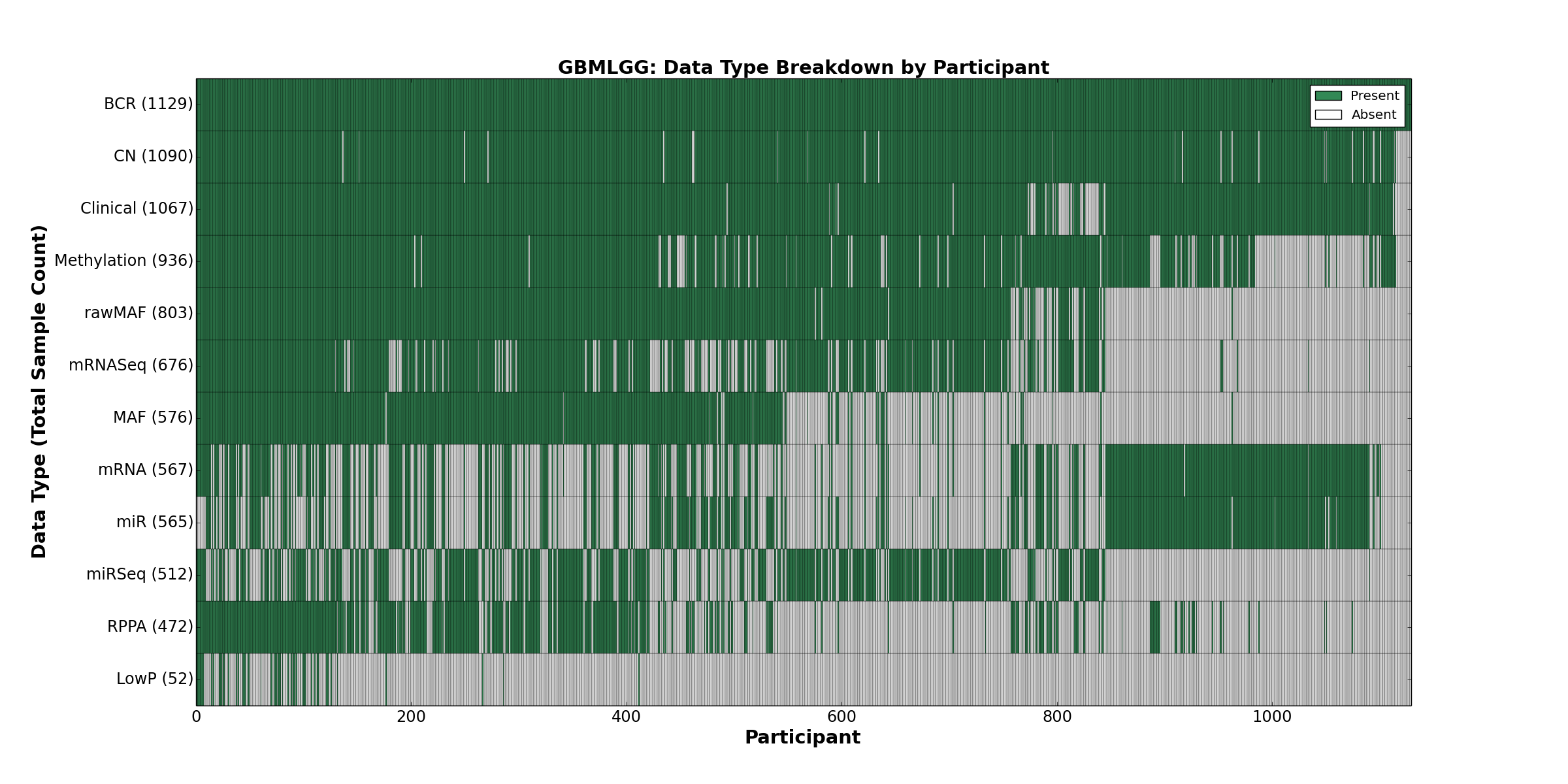Select the miRSeq (512) axis label
Screen dimensions: 1568x784
140,574
